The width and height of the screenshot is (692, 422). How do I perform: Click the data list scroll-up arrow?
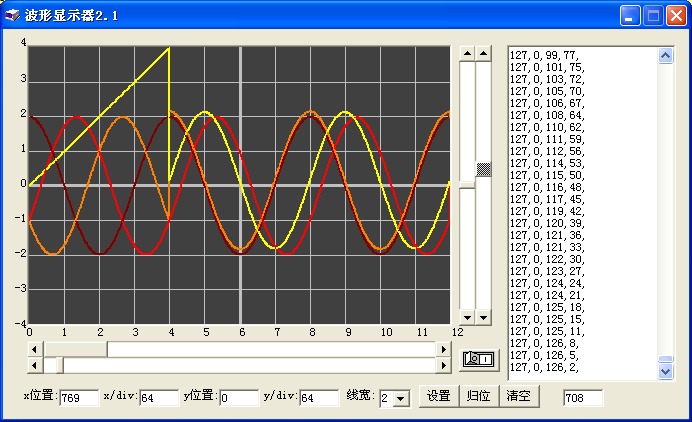(666, 56)
